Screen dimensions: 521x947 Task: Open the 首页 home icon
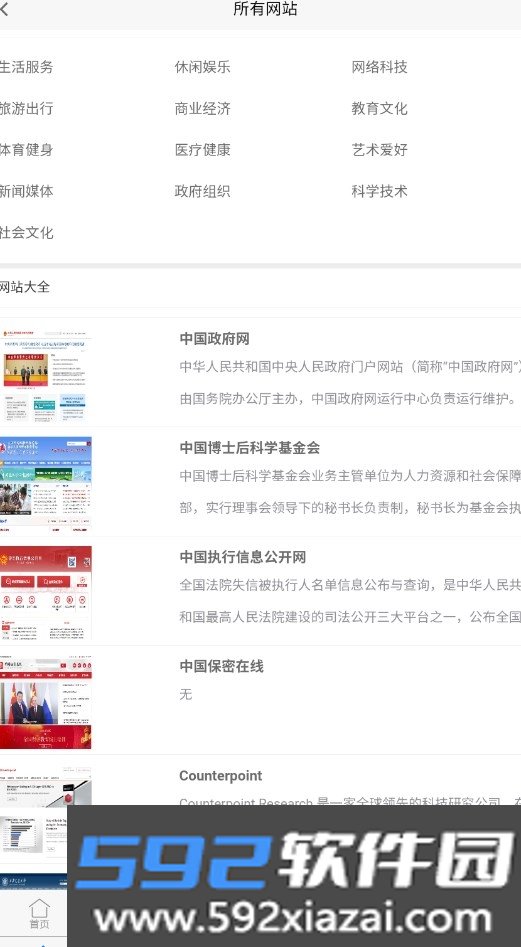[39, 914]
